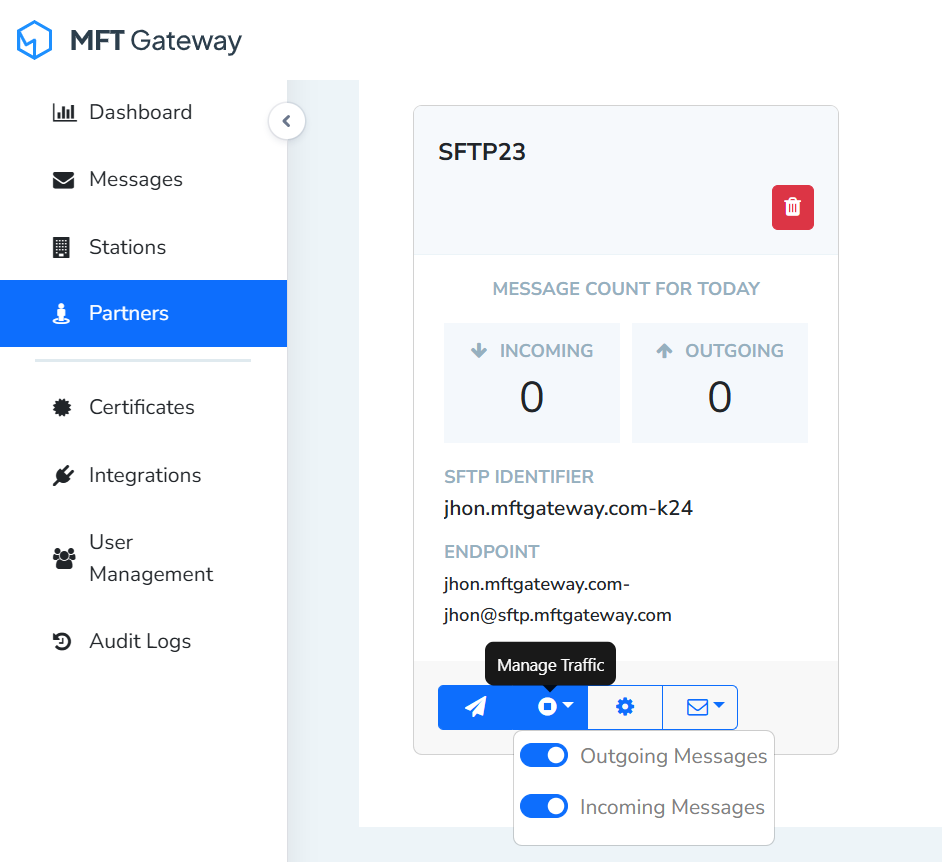The image size is (942, 862).
Task: Collapse the sidebar using the chevron button
Action: [287, 120]
